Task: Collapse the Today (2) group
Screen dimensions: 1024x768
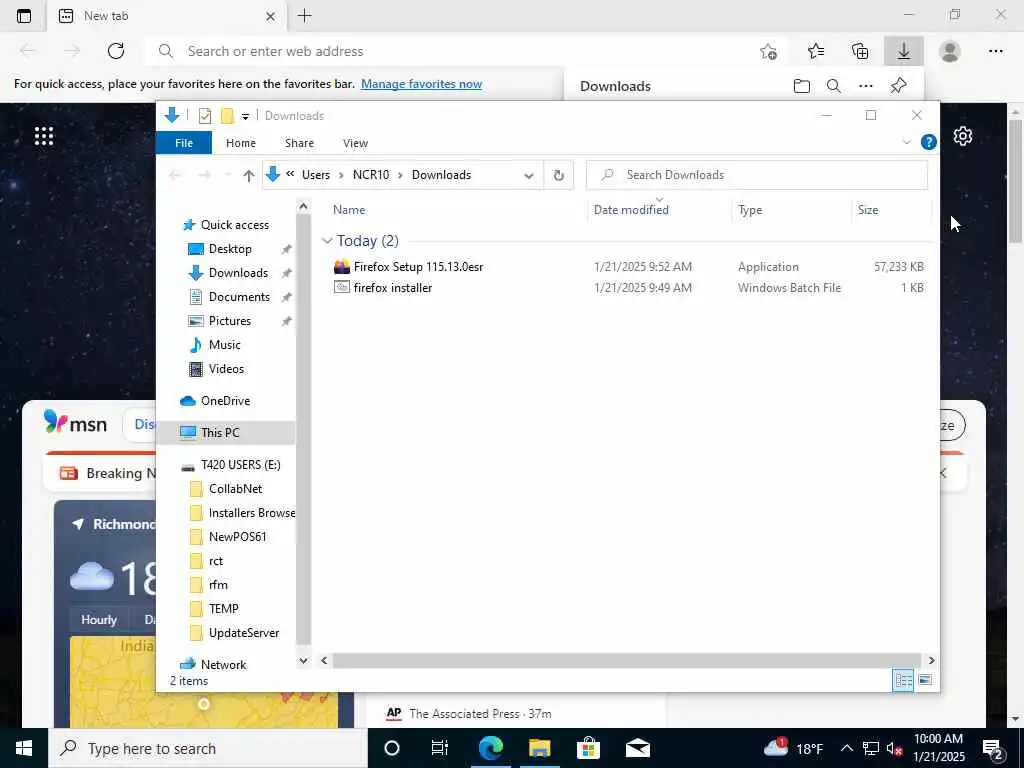Action: click(327, 241)
